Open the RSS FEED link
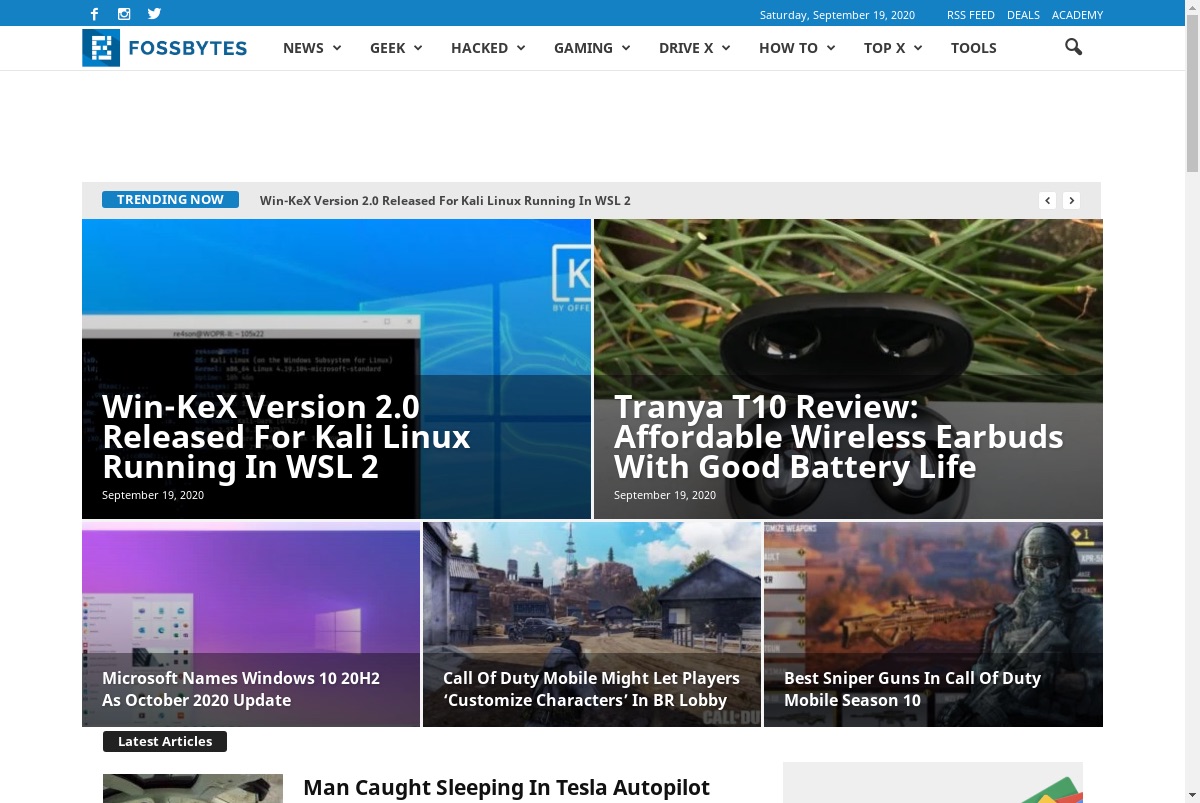The width and height of the screenshot is (1200, 803). [971, 15]
